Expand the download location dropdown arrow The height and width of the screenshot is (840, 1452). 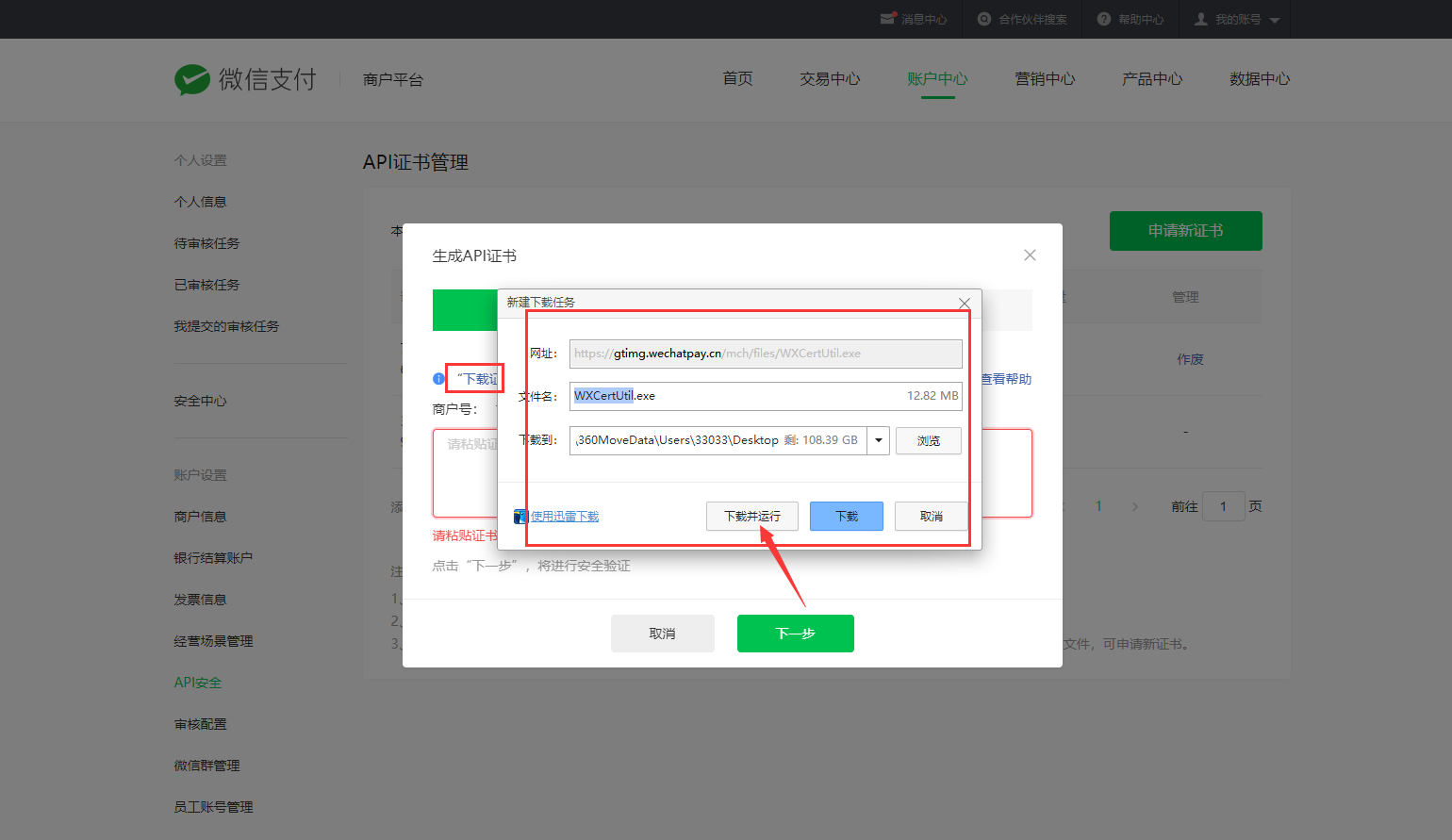point(879,440)
